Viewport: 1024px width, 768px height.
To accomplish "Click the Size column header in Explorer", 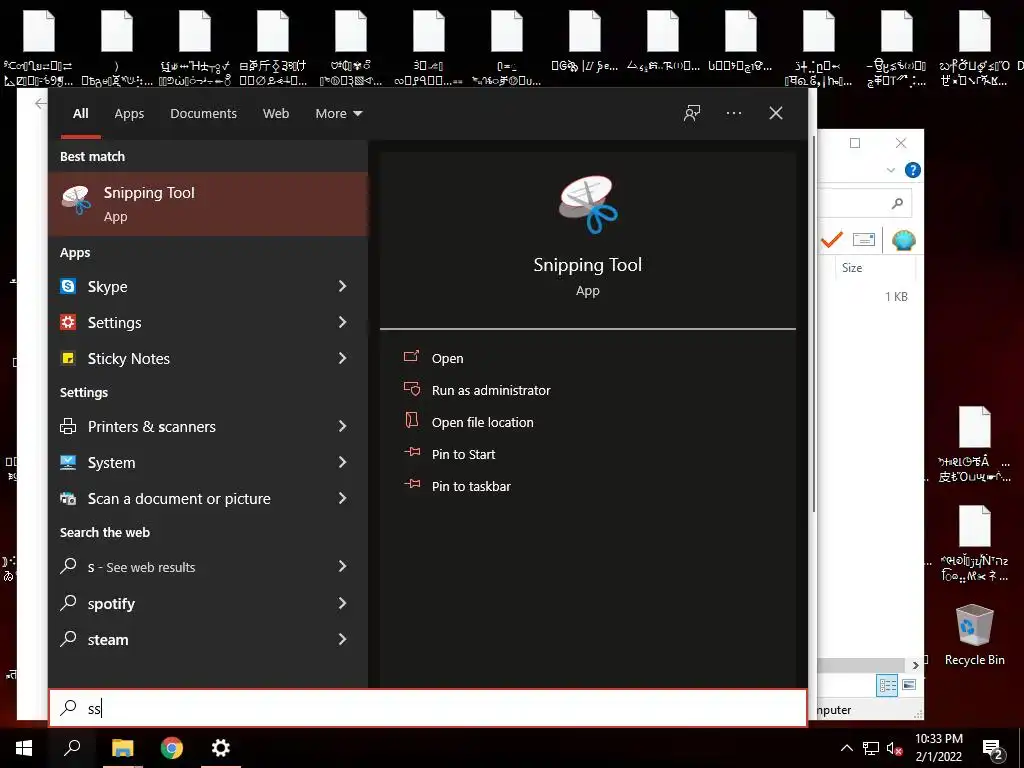I will click(852, 268).
